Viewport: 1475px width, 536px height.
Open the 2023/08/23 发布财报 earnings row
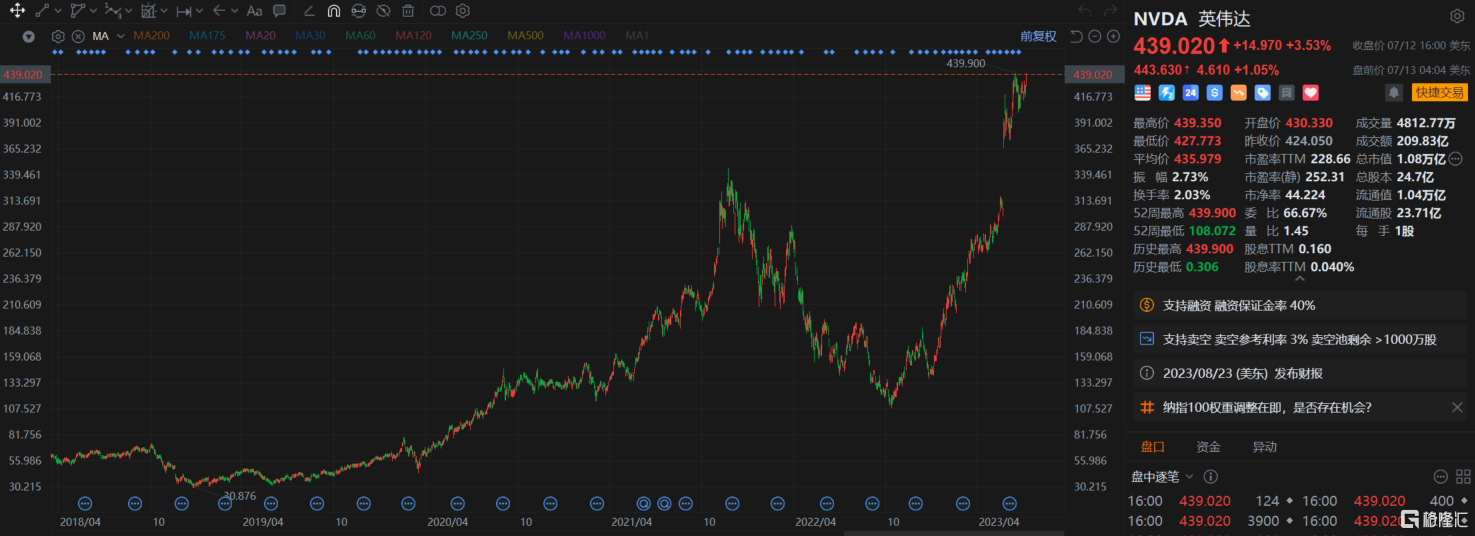tap(1300, 373)
